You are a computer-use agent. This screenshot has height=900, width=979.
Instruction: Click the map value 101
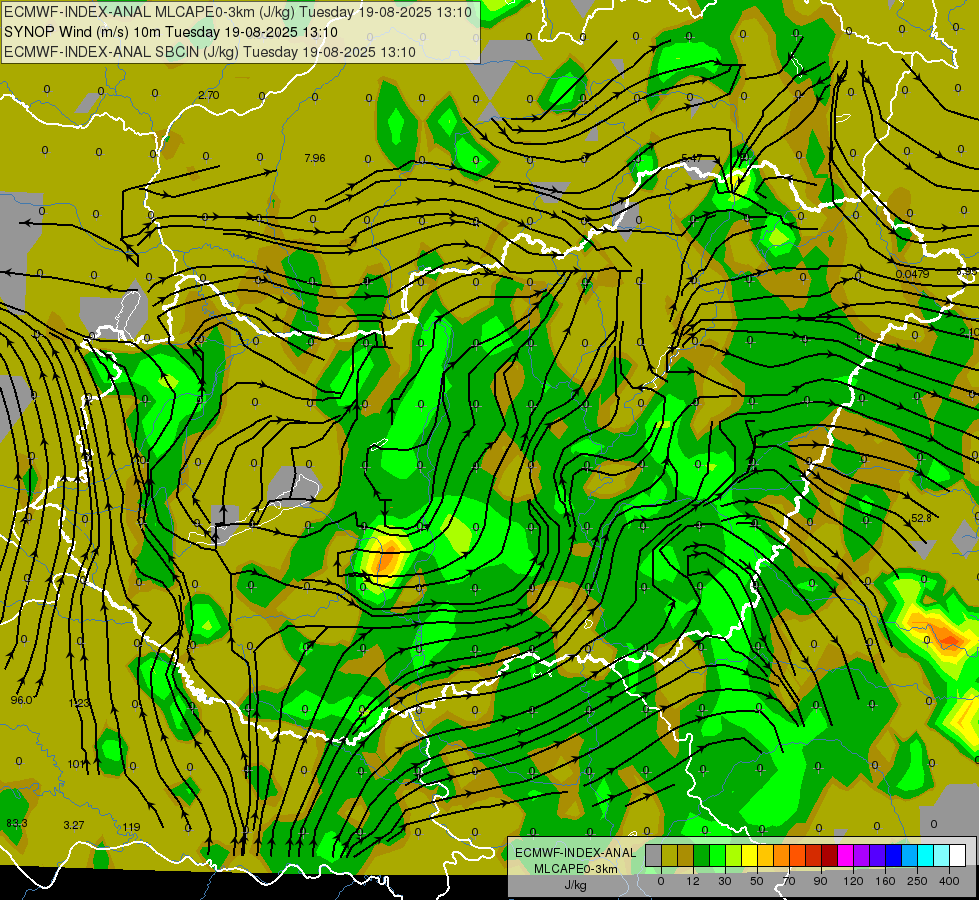point(76,764)
